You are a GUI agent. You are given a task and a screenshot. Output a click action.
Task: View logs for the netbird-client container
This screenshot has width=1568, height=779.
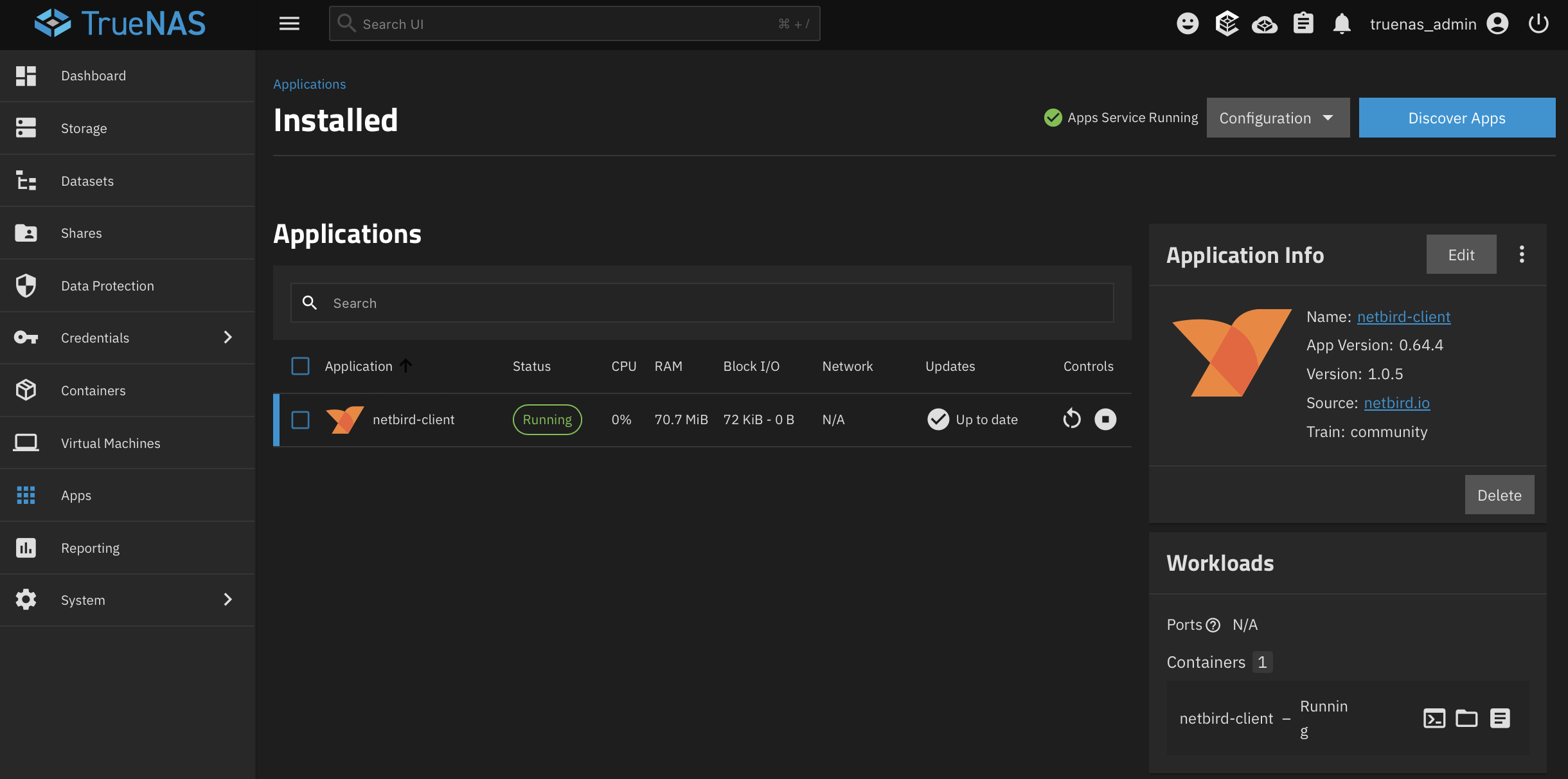(x=1500, y=718)
